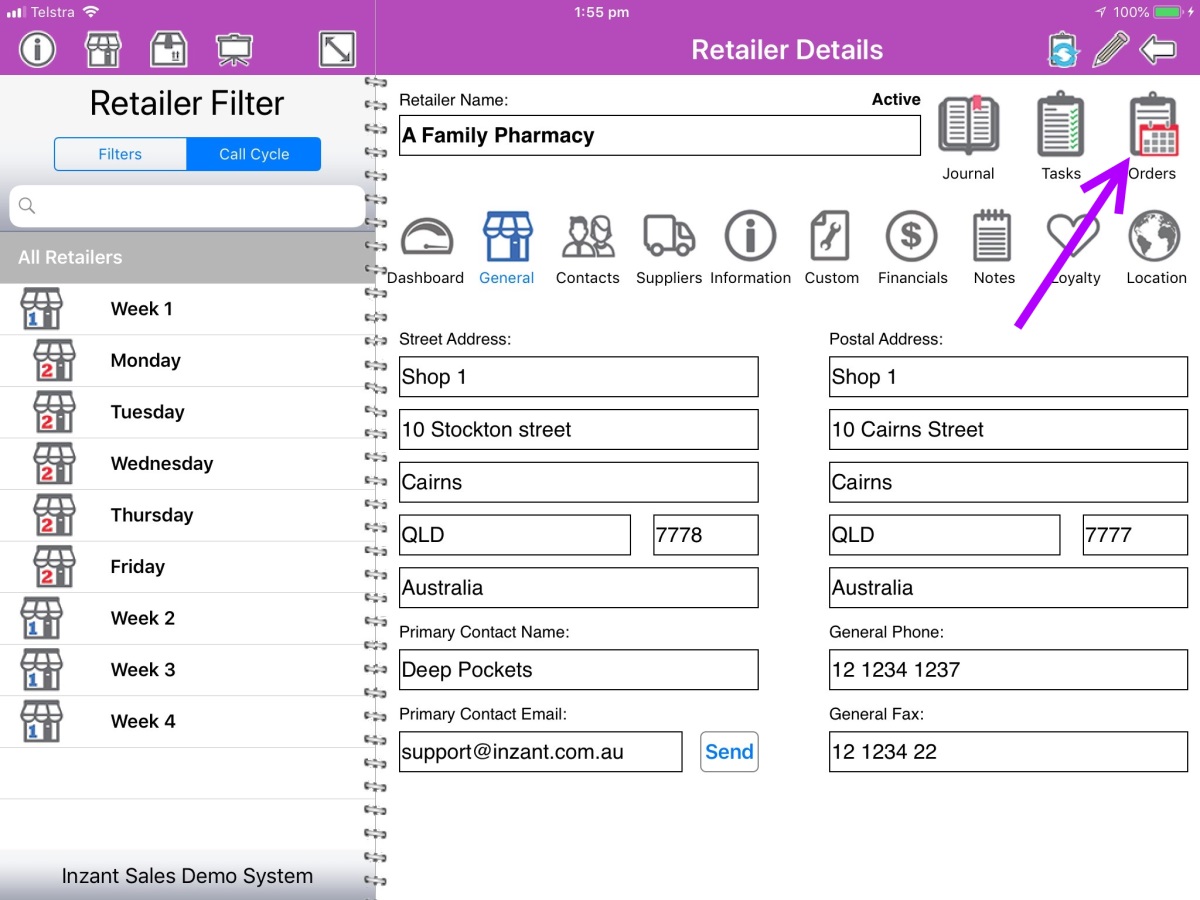
Task: Click the retailer search field
Action: (x=188, y=206)
